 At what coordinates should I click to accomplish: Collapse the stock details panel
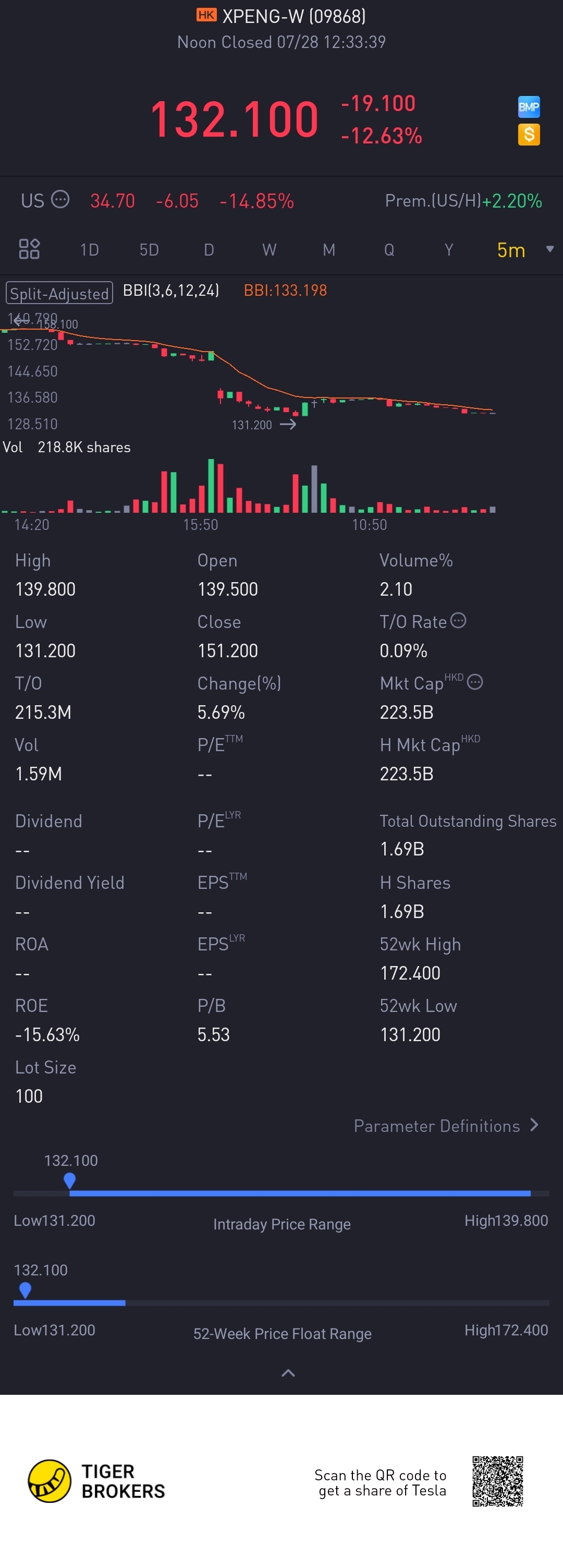click(288, 1372)
